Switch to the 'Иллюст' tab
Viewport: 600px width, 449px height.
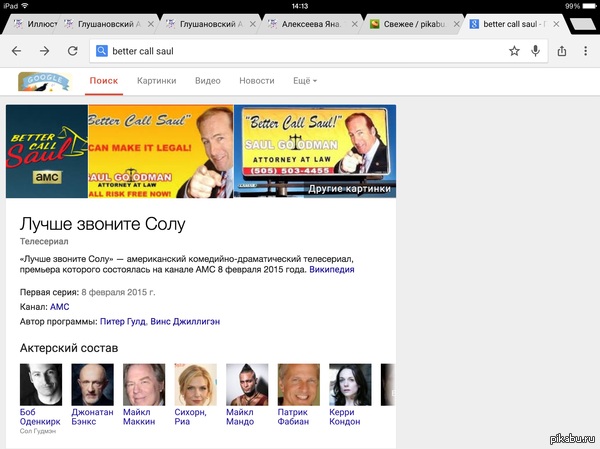click(x=35, y=24)
